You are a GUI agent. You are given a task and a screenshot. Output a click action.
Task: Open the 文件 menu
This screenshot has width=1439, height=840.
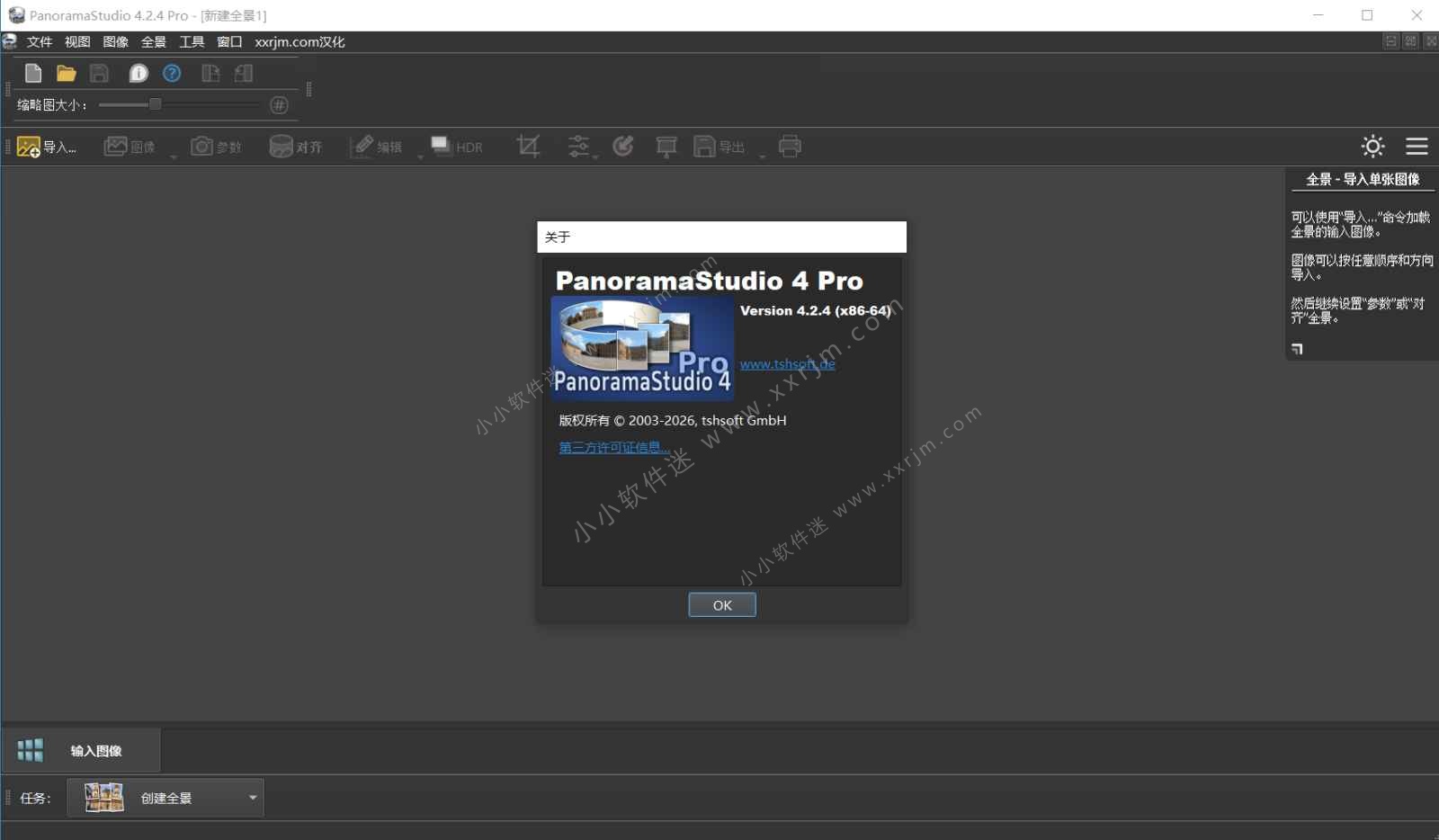pos(40,42)
